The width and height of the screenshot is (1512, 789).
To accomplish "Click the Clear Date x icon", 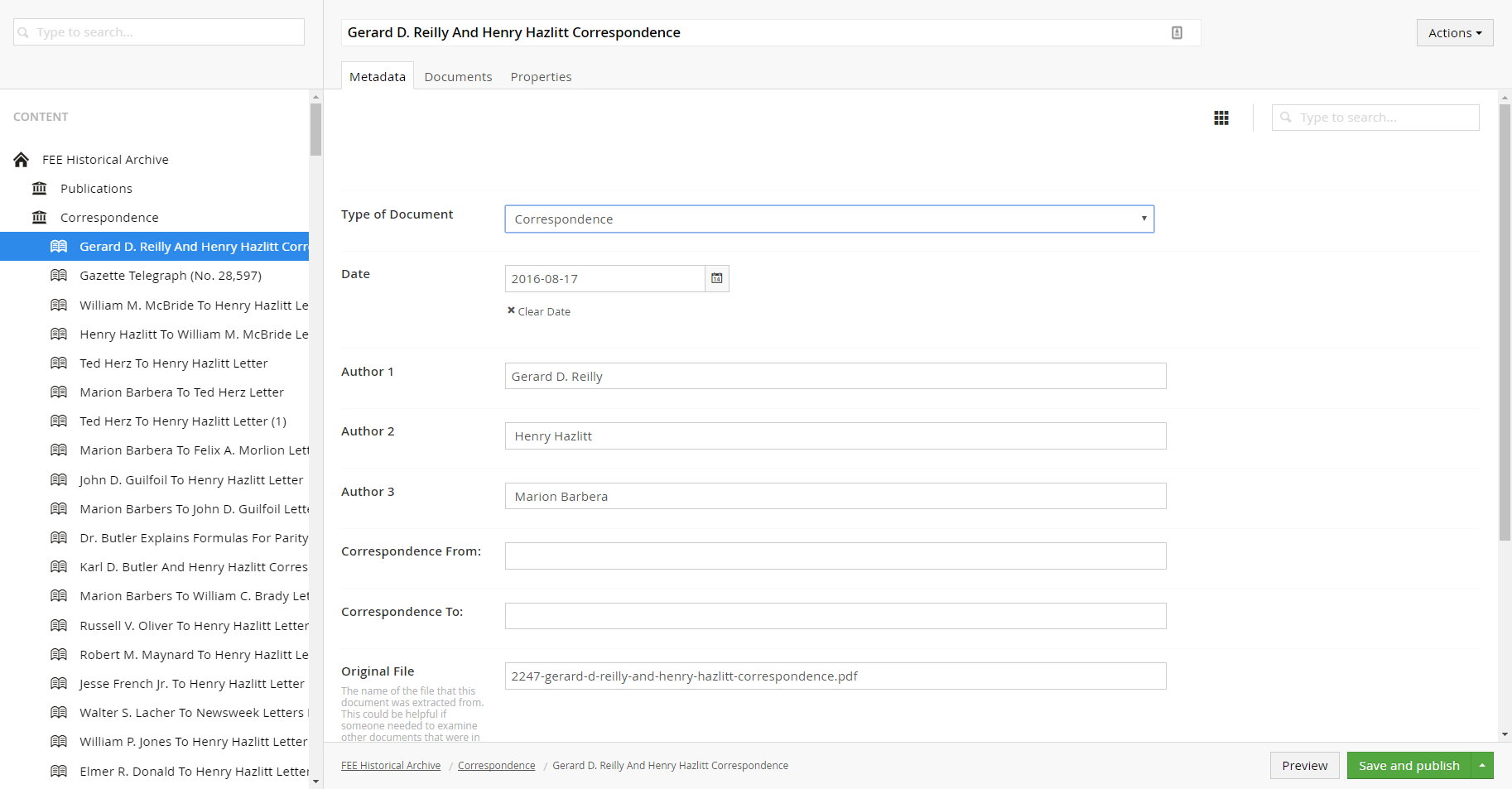I will pos(511,311).
